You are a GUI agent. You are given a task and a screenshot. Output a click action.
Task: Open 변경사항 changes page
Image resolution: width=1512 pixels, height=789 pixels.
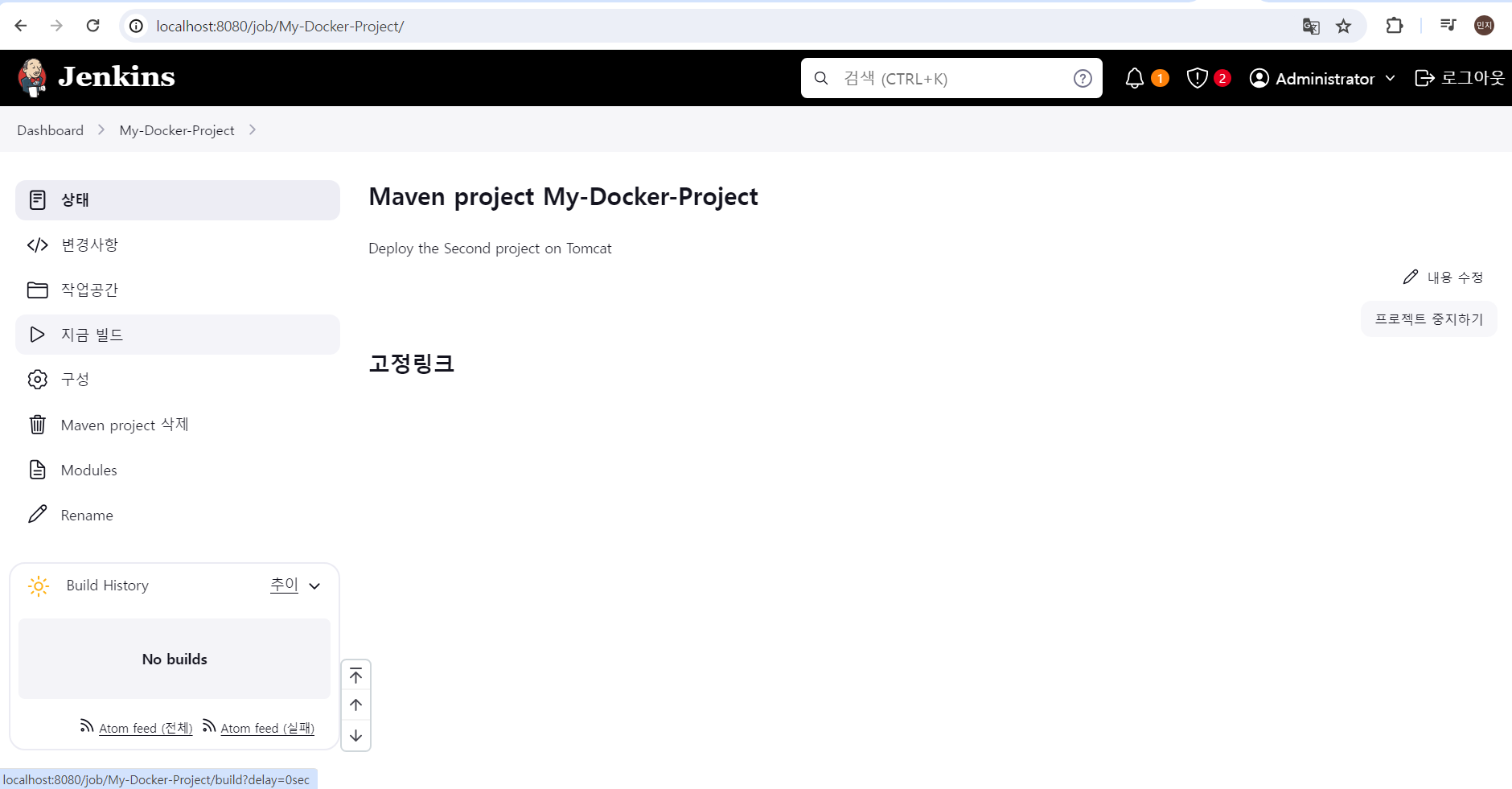pyautogui.click(x=178, y=245)
